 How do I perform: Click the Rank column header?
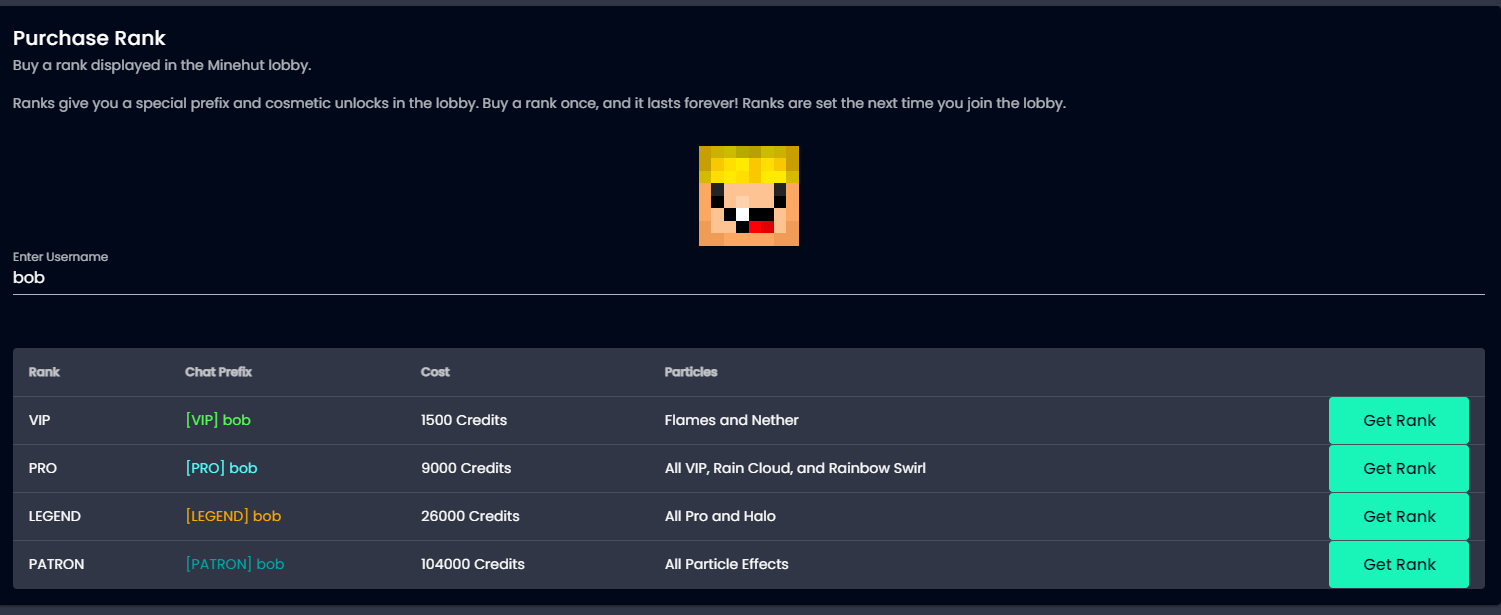tap(44, 372)
